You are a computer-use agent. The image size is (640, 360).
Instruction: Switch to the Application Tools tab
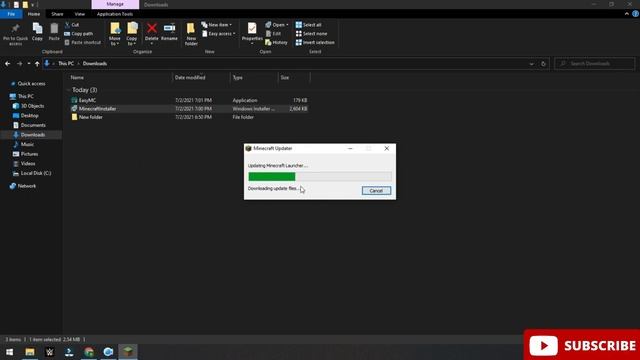[115, 14]
